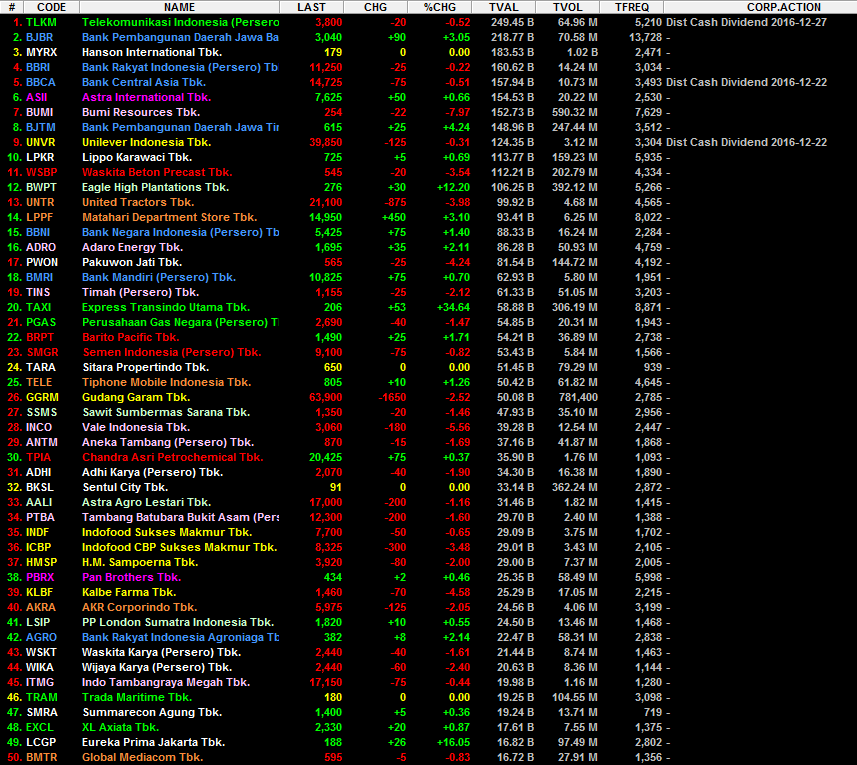
Task: Click the name Sitara Propertindo Tbk.
Action: point(146,367)
